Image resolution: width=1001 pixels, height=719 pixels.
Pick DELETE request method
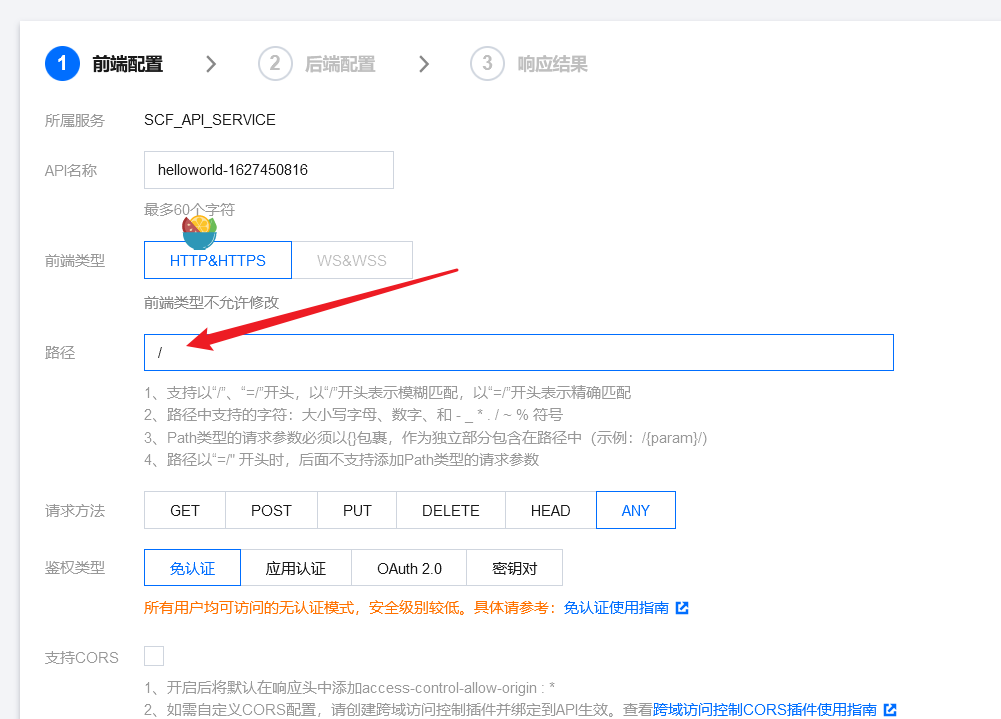tap(450, 510)
